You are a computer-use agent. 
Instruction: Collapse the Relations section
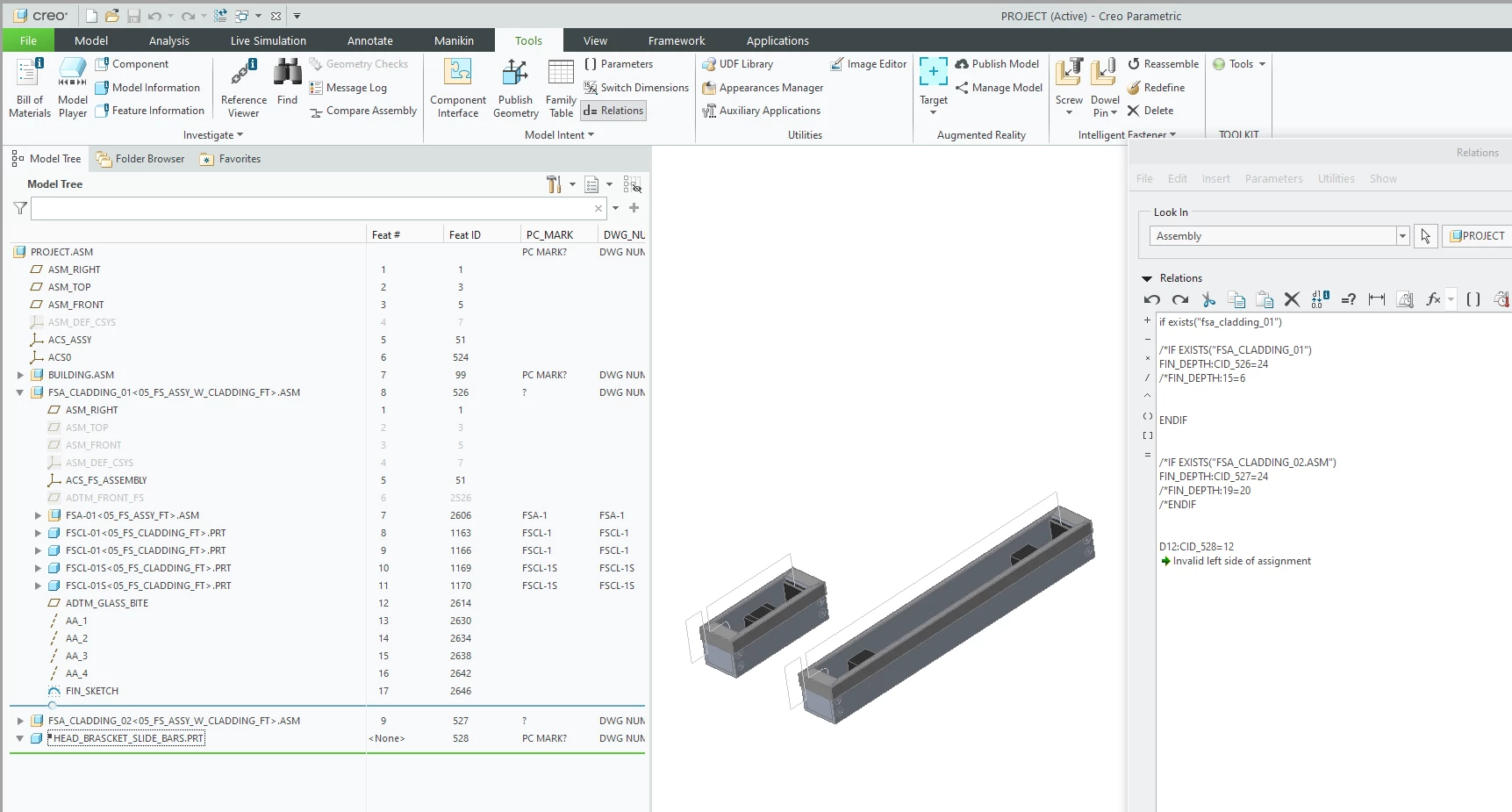(1147, 278)
